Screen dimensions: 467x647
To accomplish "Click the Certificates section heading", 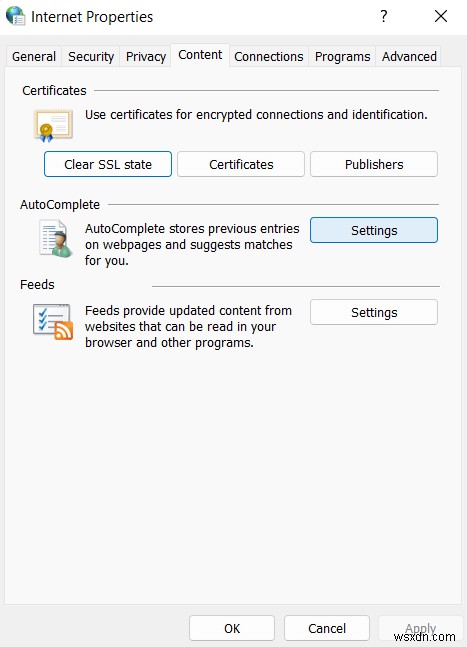I will (x=54, y=90).
